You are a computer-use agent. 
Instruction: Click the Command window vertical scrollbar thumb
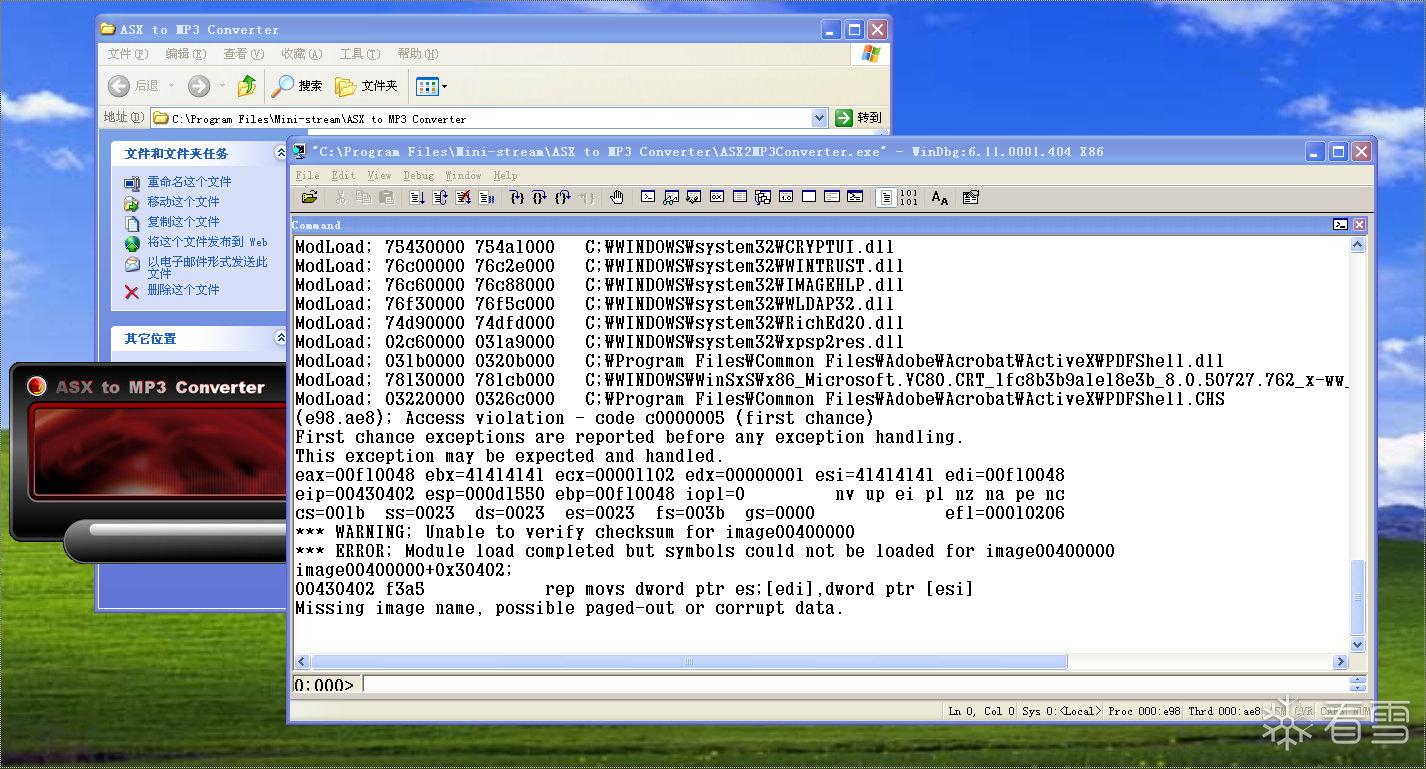tap(1358, 597)
